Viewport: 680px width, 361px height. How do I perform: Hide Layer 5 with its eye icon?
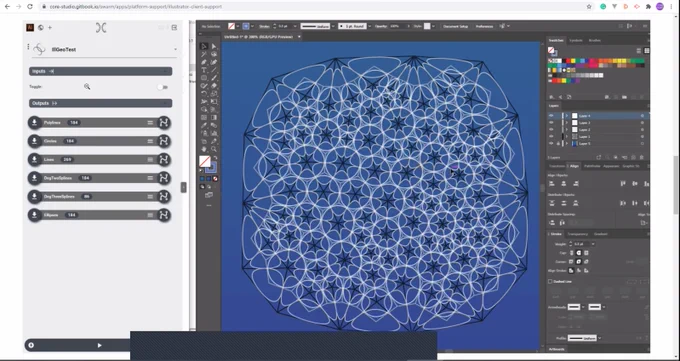551,144
